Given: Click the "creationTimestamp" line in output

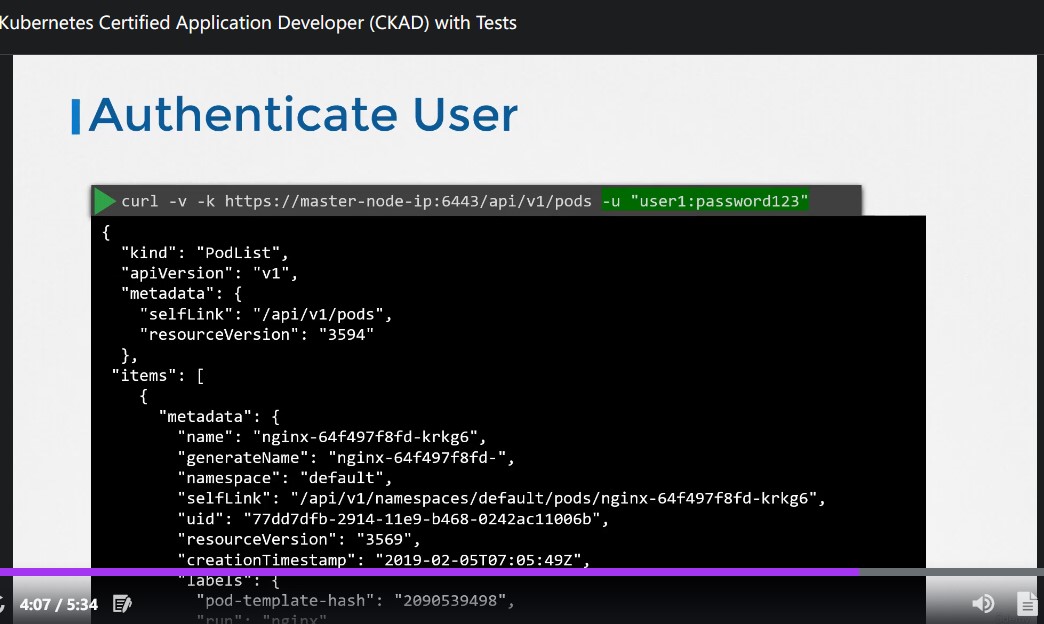Looking at the screenshot, I should [384, 560].
